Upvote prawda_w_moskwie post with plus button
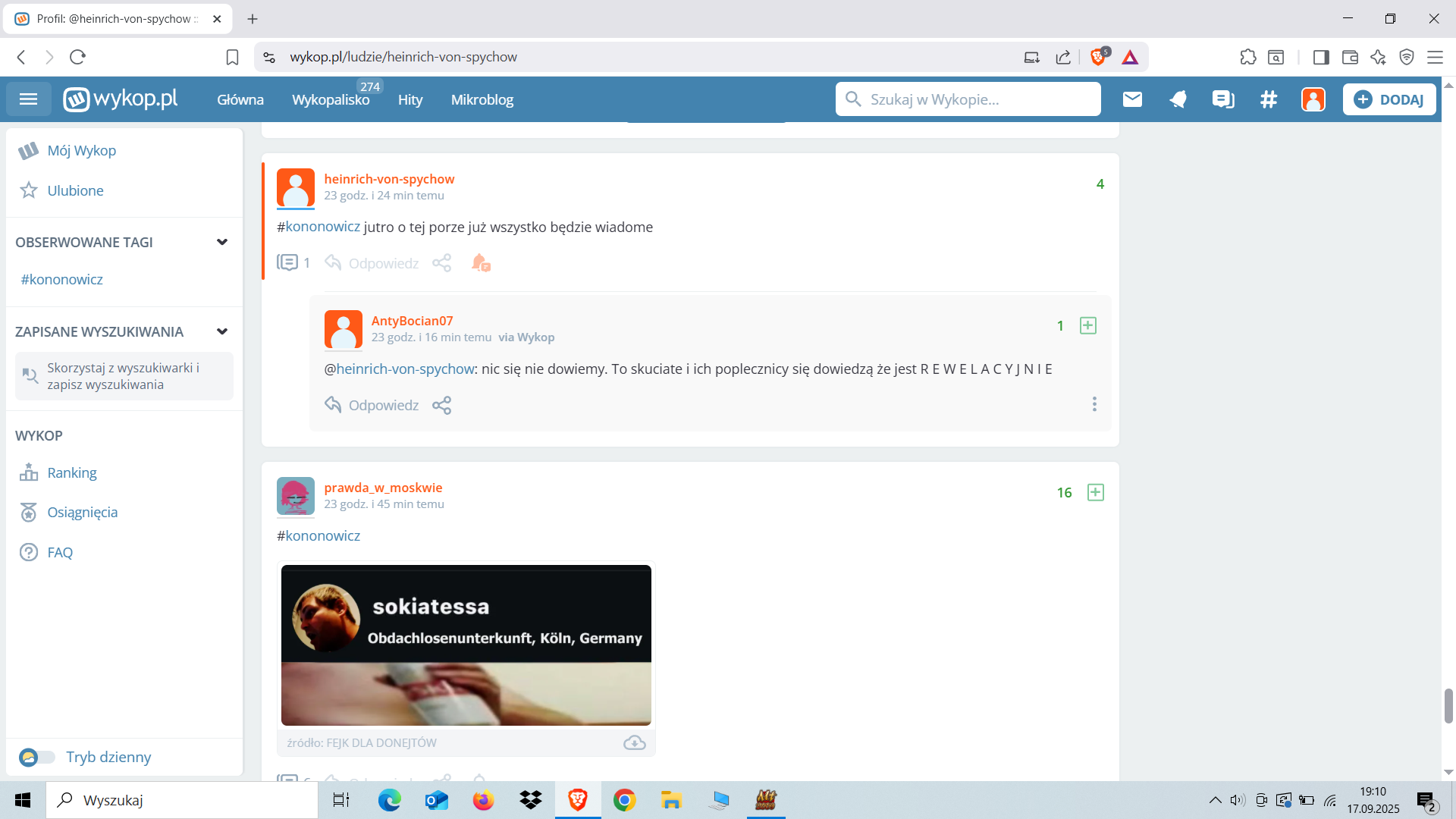 pos(1095,492)
